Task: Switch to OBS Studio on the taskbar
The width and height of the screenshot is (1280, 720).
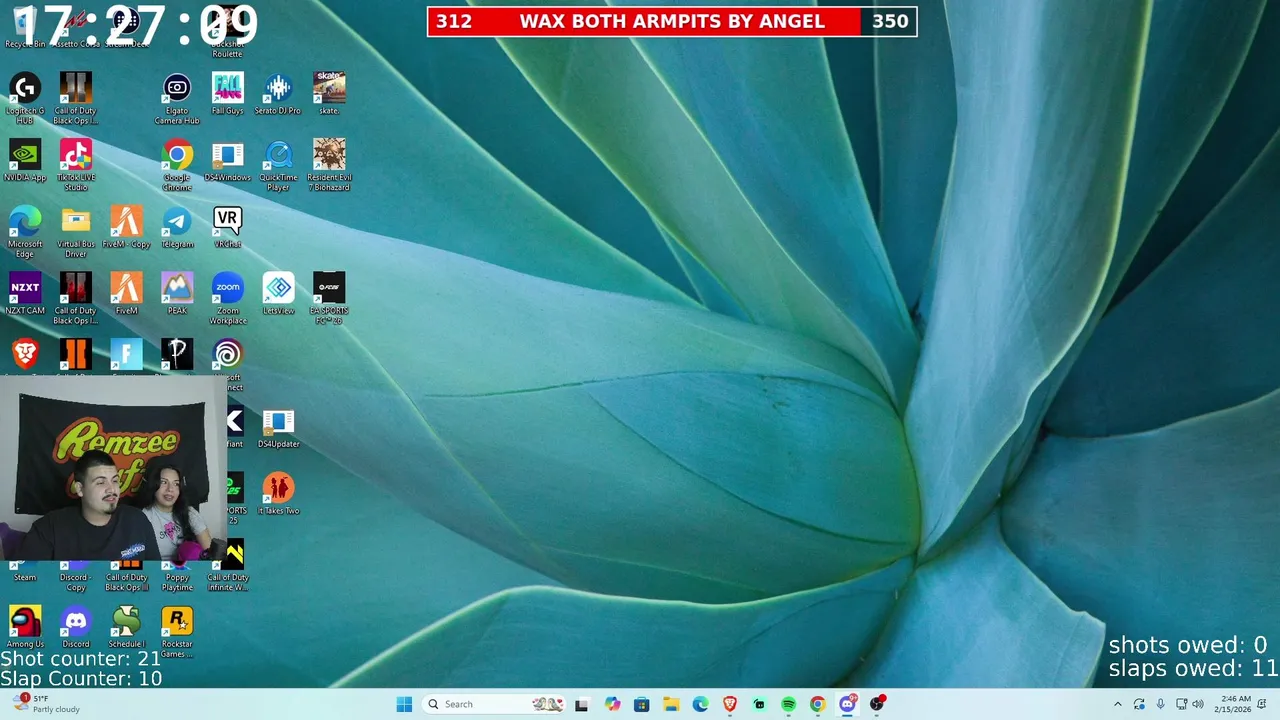Action: point(877,704)
